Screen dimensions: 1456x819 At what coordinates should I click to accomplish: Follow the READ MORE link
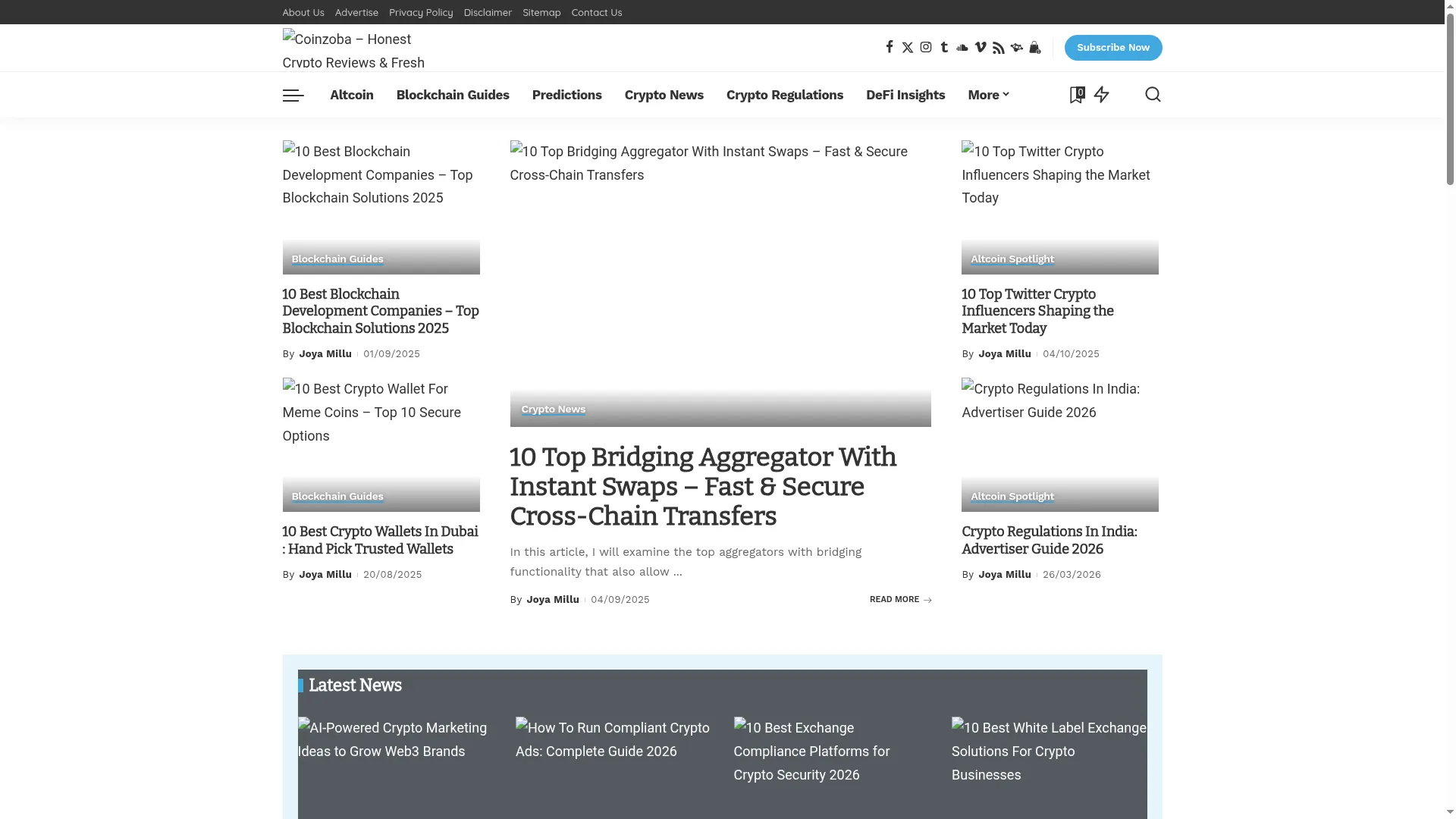pyautogui.click(x=901, y=600)
